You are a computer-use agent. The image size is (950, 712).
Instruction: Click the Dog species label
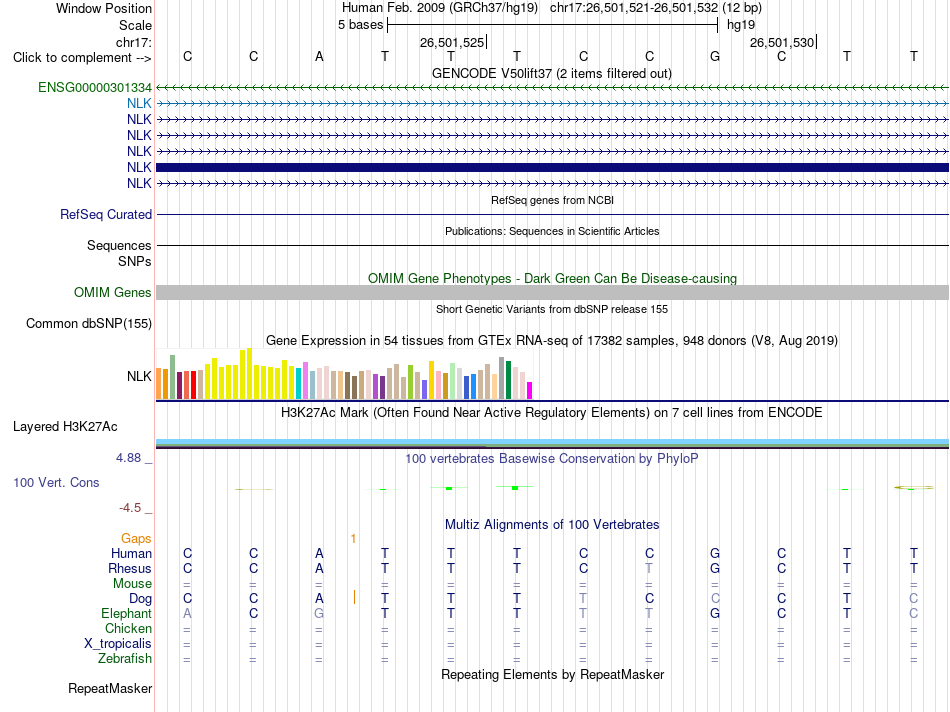click(141, 599)
